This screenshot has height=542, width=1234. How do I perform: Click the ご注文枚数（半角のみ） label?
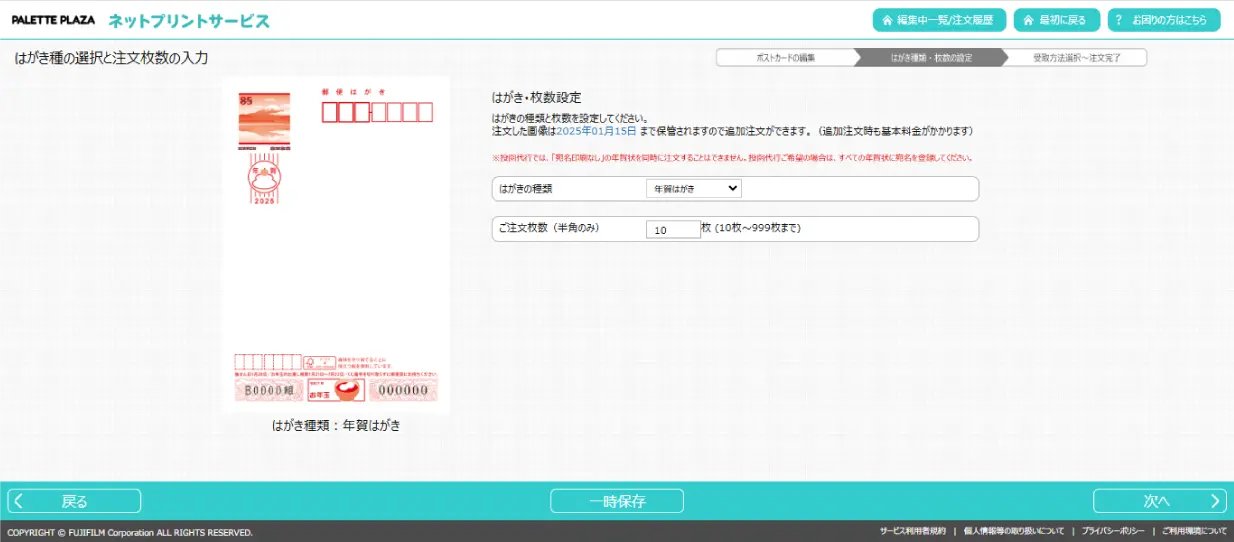pyautogui.click(x=548, y=228)
